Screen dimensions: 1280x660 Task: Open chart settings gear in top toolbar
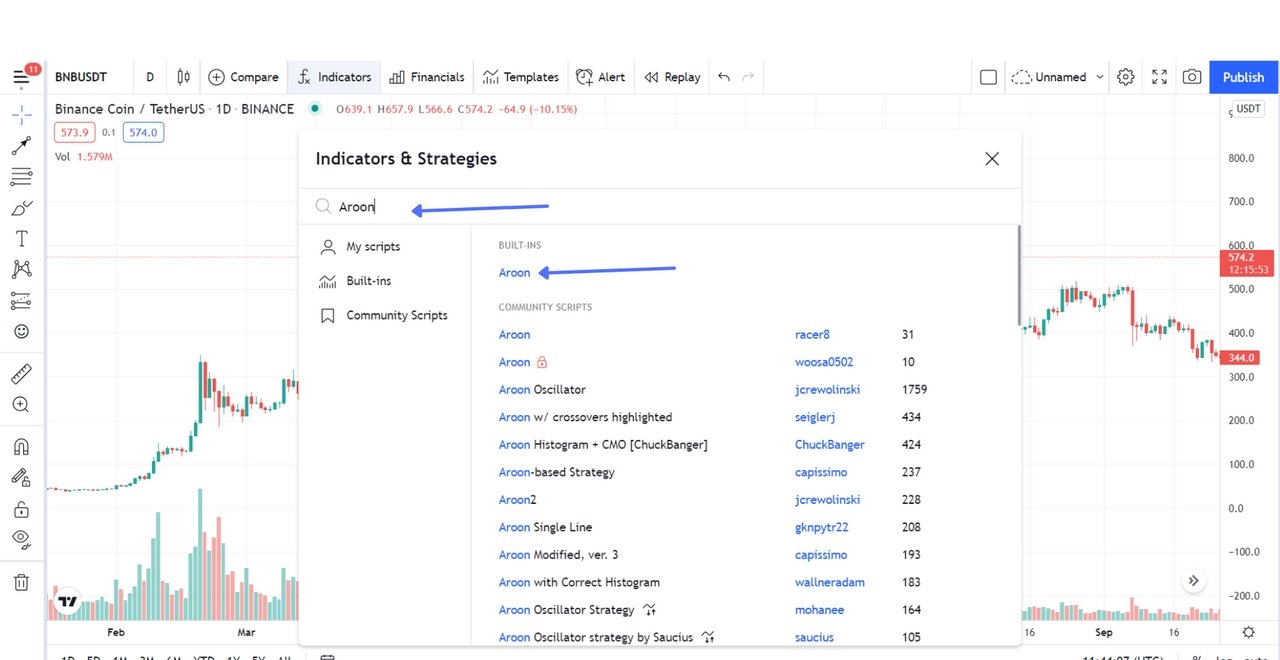1126,77
